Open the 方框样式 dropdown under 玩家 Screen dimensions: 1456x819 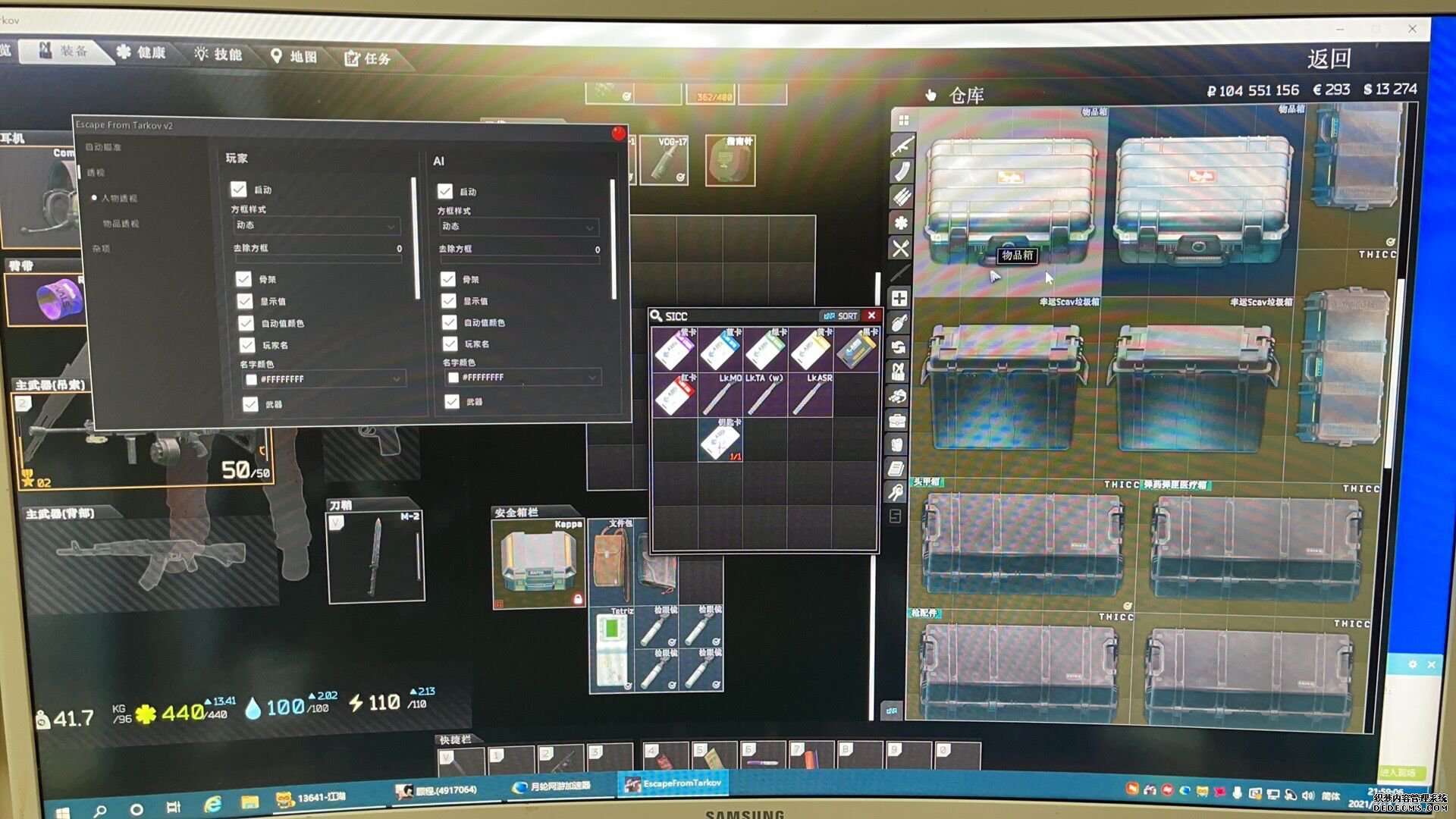[316, 225]
